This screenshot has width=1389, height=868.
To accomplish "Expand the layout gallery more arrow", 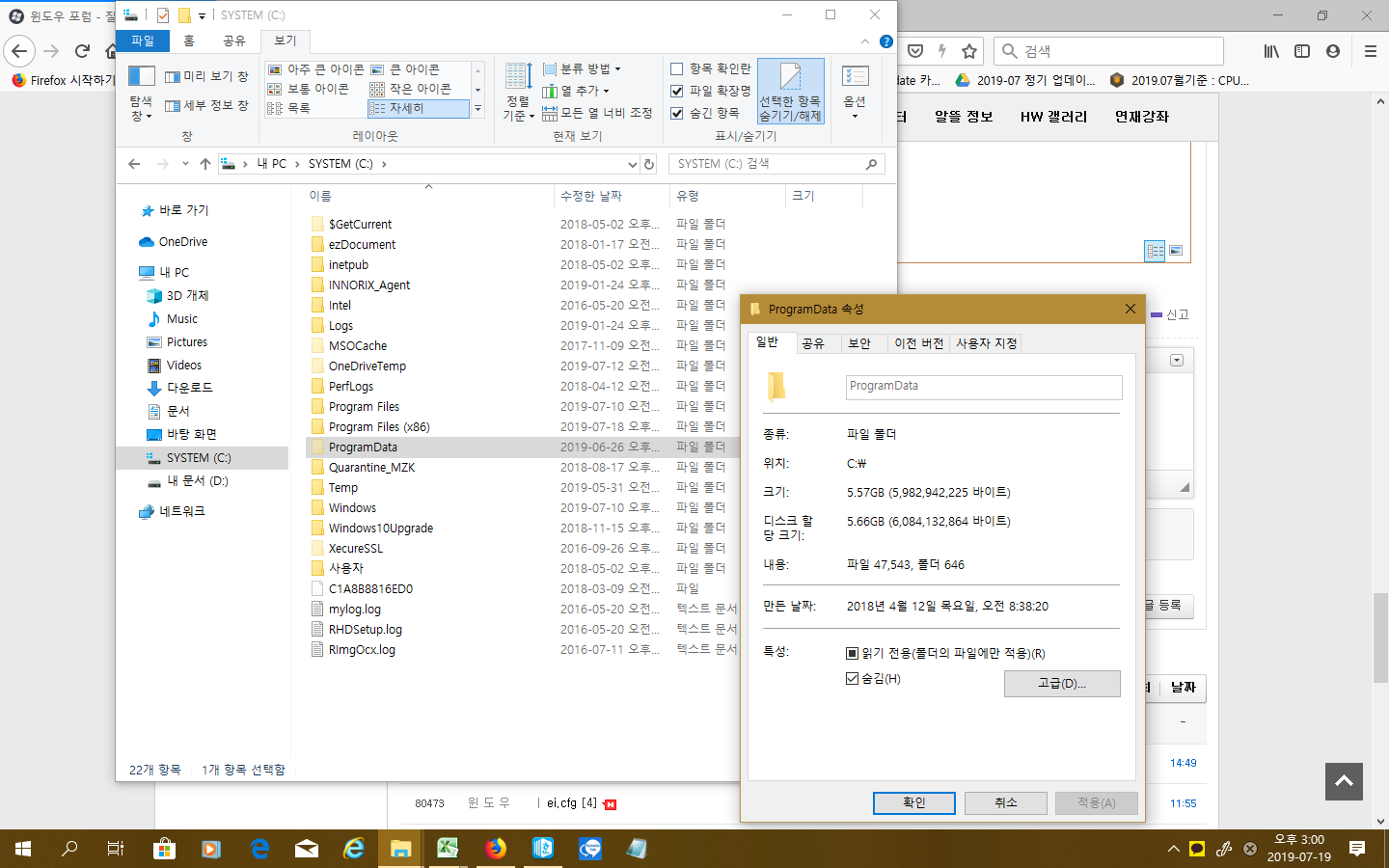I will pos(477,108).
